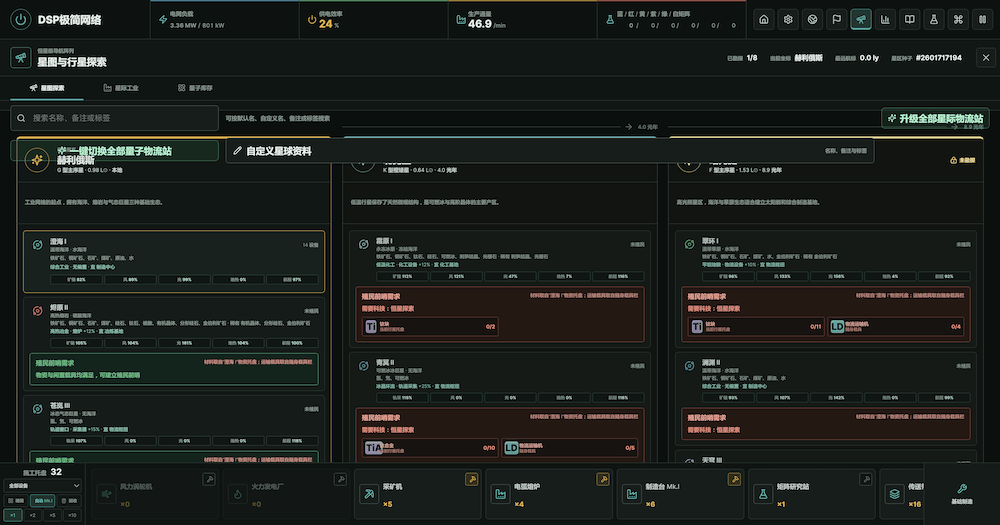Toggle the wrench pin on 风力涡轮机 card
The height and width of the screenshot is (525, 1000).
[209, 479]
